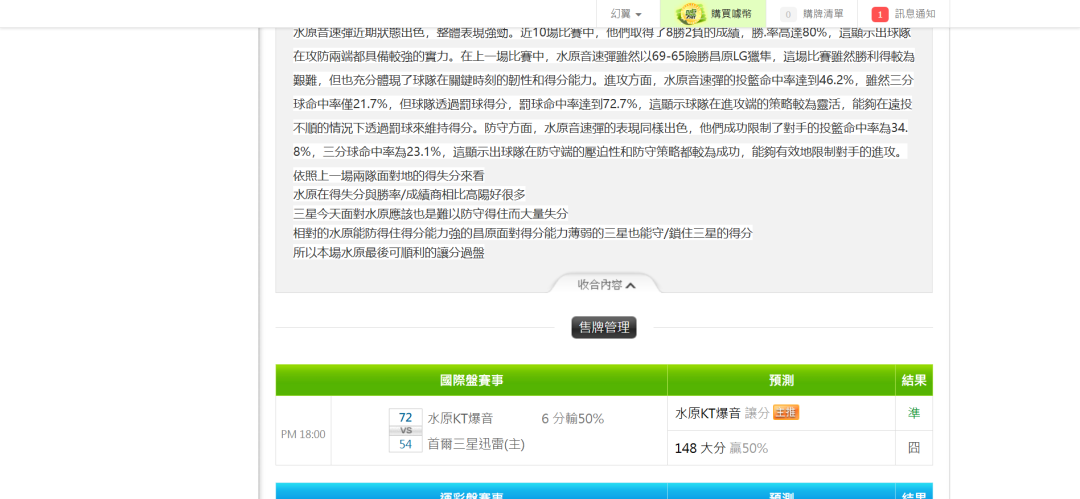Click the 6 分輸50% handicap text

tap(572, 418)
